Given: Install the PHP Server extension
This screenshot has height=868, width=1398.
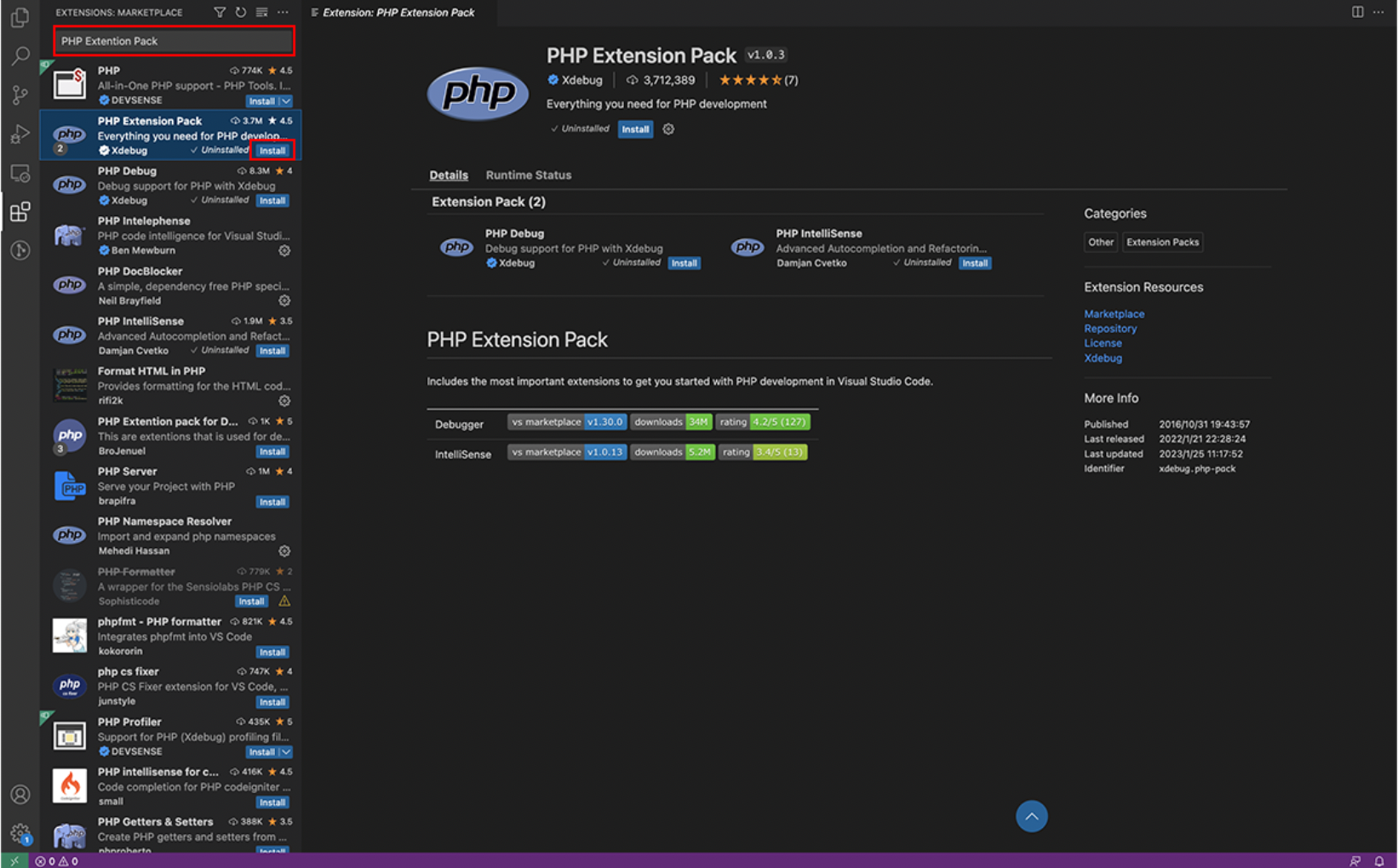Looking at the screenshot, I should coord(272,502).
